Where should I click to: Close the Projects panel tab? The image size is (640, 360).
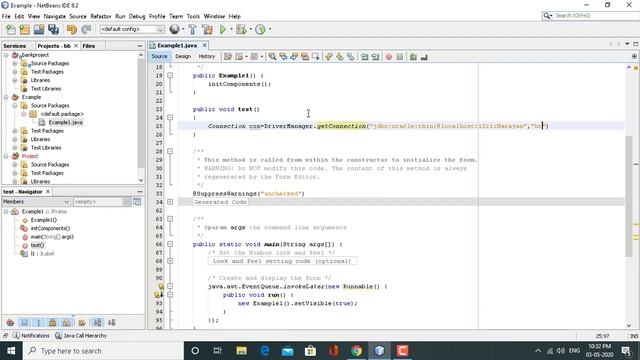(x=76, y=46)
